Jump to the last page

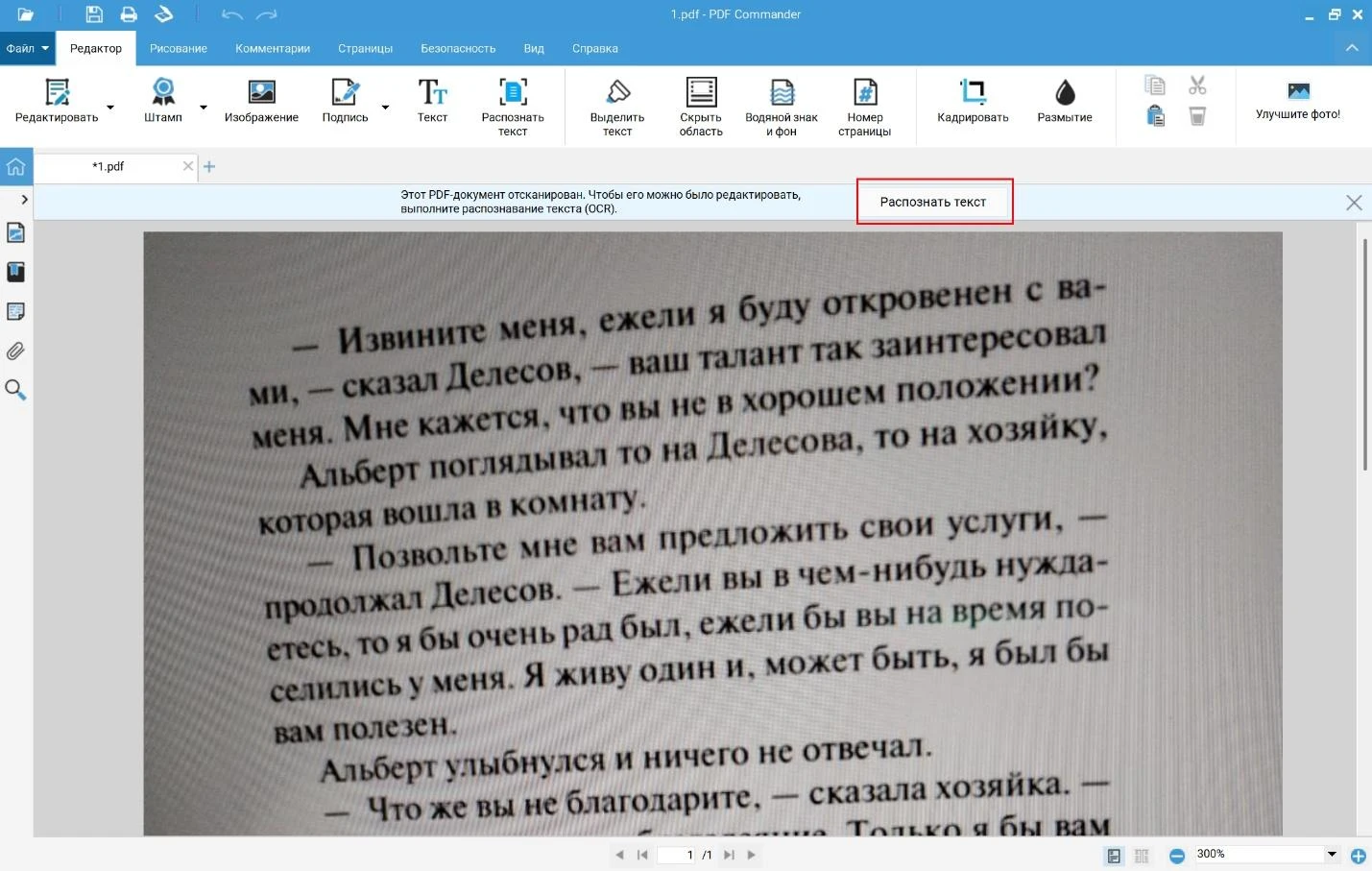(x=729, y=855)
